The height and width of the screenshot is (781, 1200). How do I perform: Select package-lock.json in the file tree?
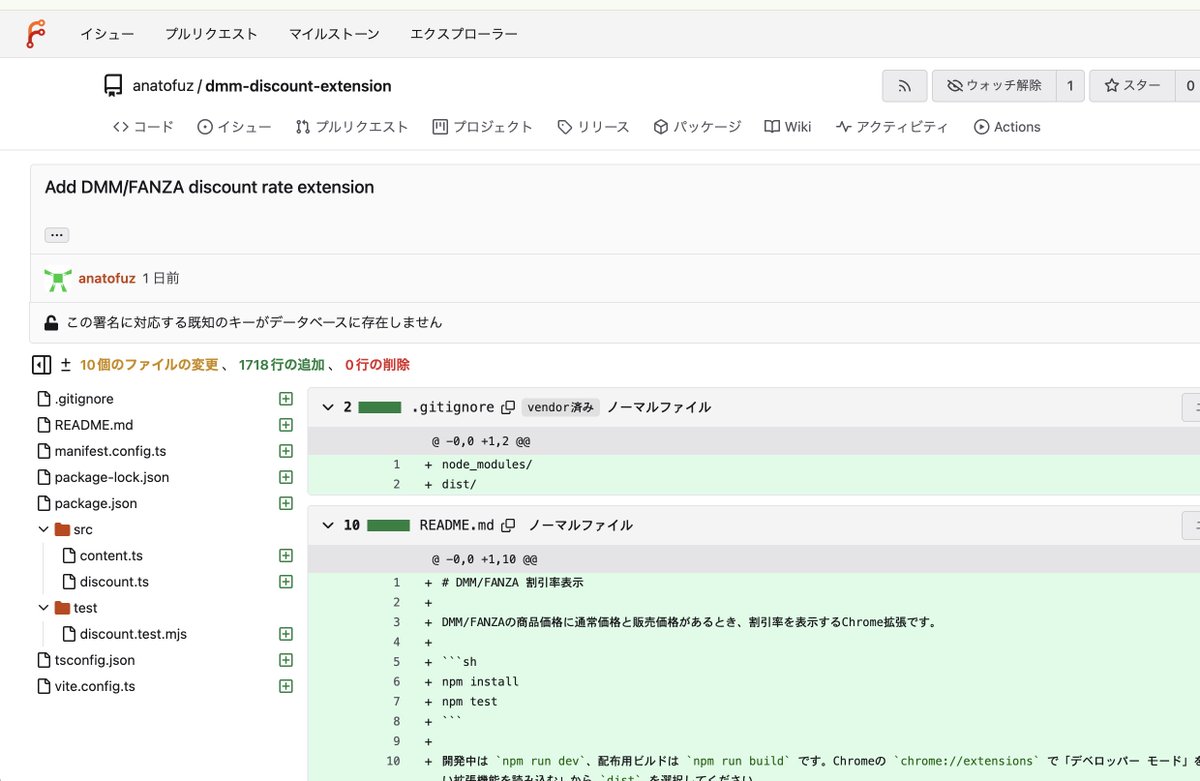112,477
